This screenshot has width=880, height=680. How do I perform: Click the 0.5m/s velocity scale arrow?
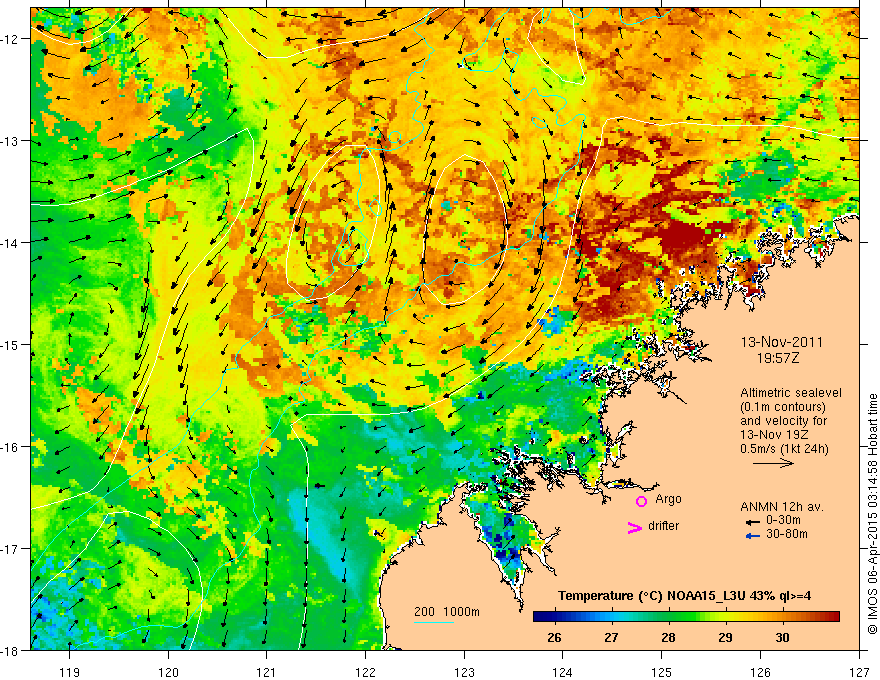(x=773, y=463)
